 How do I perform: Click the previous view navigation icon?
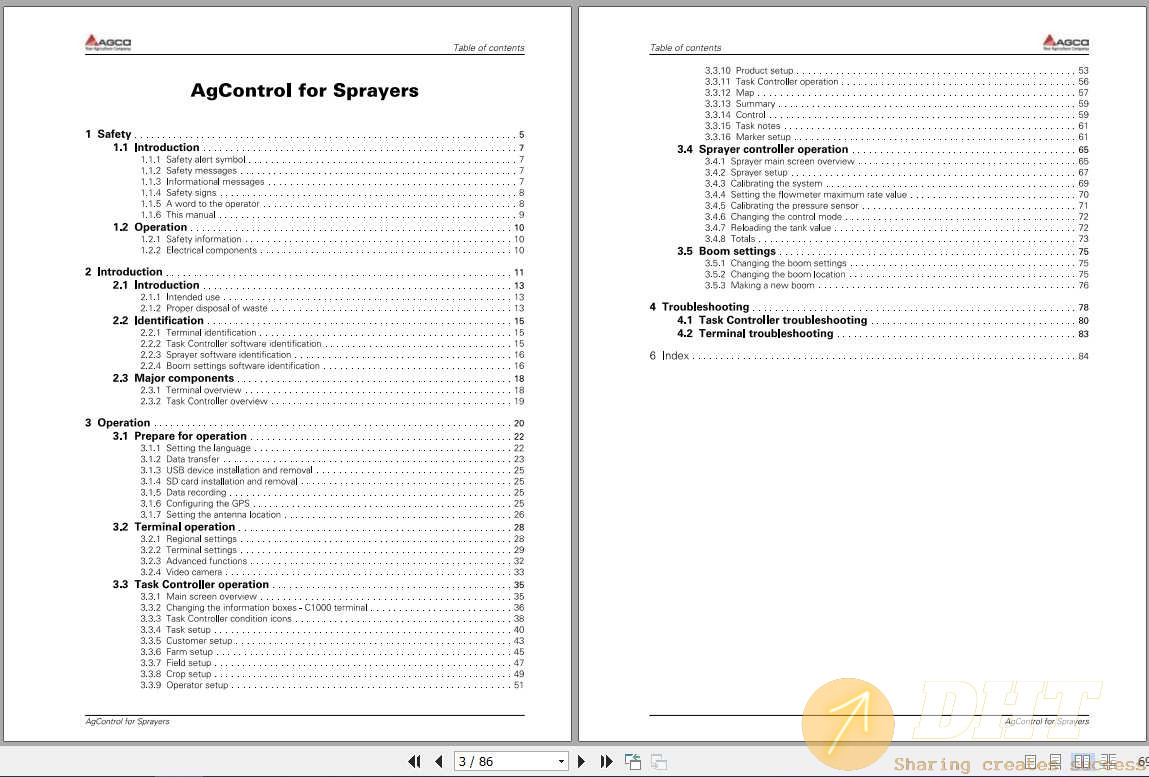[x=633, y=762]
